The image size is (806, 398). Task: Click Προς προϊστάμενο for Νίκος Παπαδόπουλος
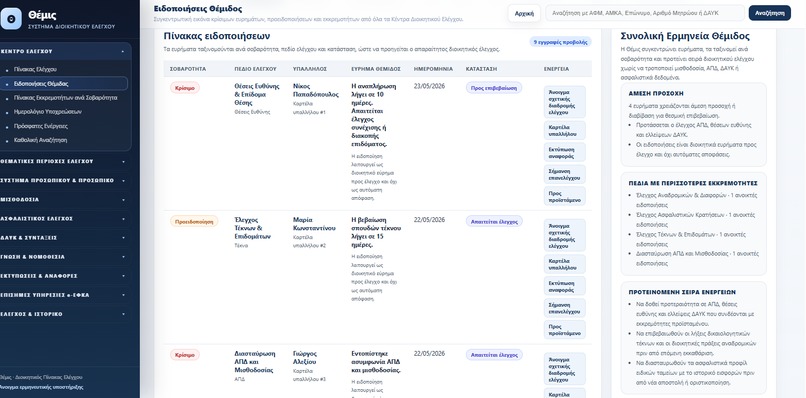[x=564, y=196]
